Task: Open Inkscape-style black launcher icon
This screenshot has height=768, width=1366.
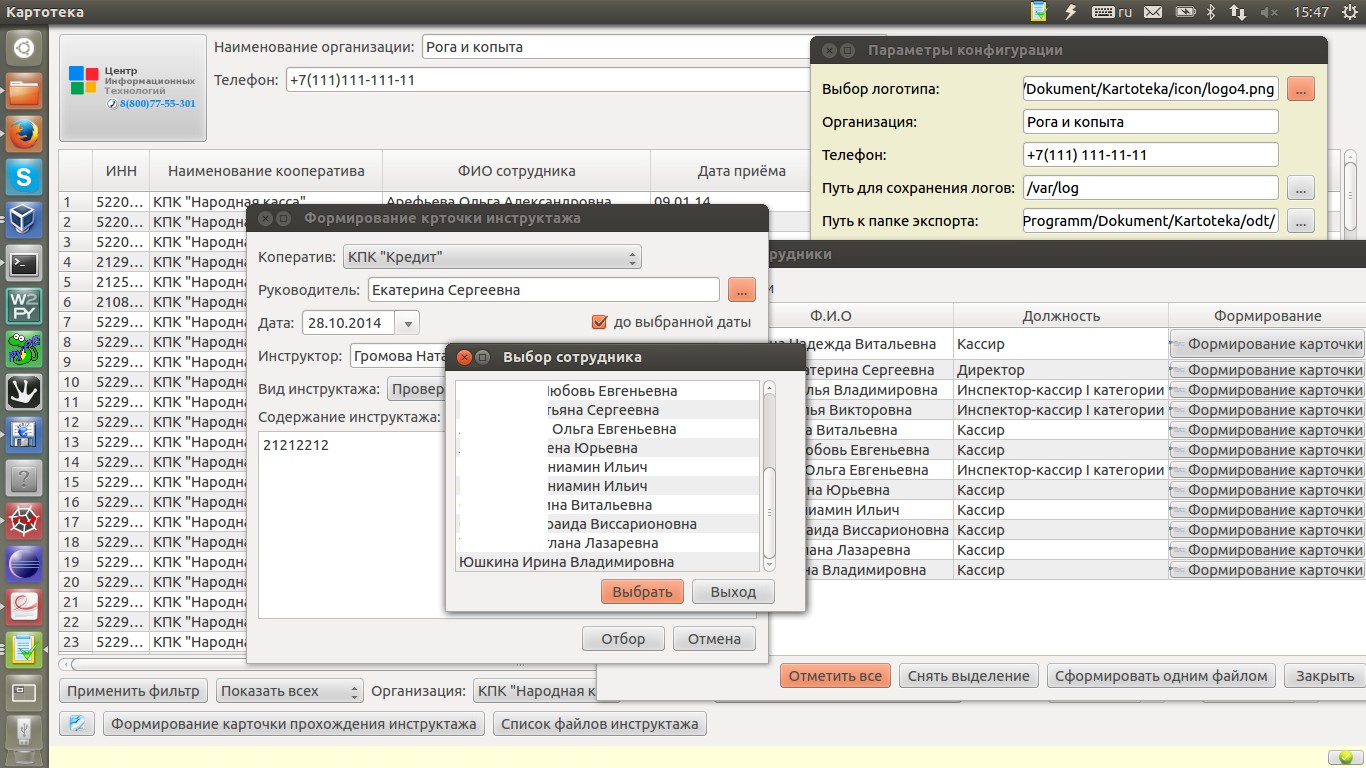Action: [24, 392]
